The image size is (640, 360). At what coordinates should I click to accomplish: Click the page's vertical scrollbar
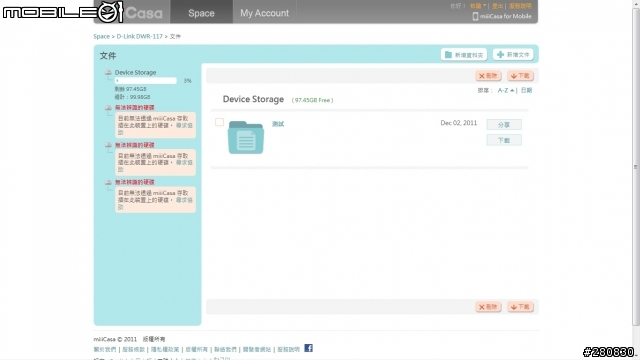click(636, 167)
